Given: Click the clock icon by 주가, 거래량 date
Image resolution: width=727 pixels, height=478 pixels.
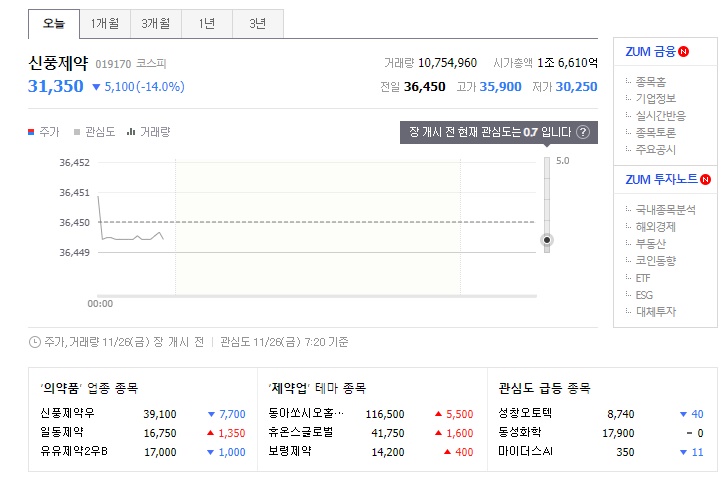Looking at the screenshot, I should pyautogui.click(x=35, y=343).
